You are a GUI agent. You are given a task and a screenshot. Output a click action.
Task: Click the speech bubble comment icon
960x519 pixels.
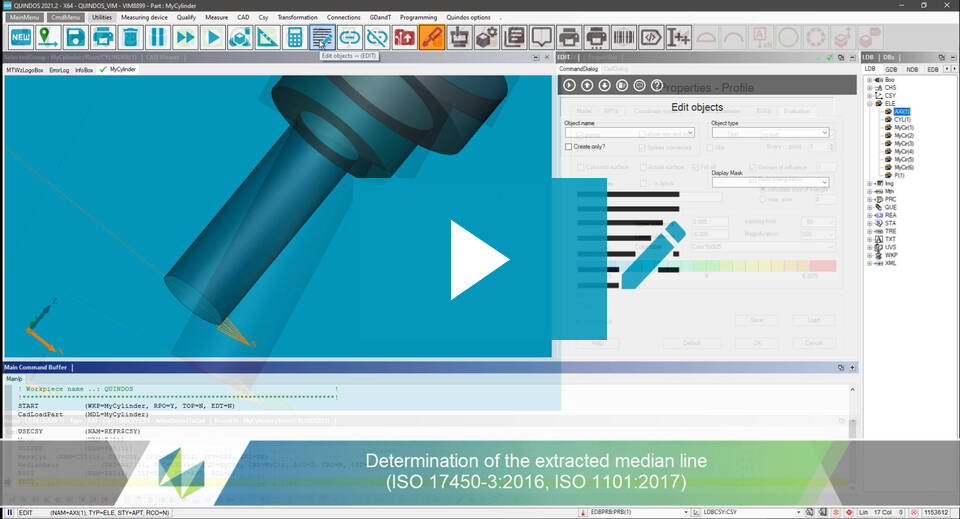pos(542,37)
